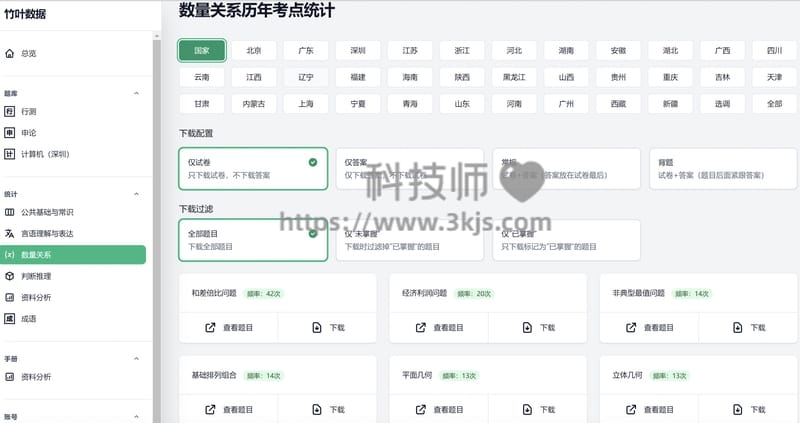Click the 立体几何 card title
Viewport: 800px width, 423px height.
click(x=628, y=375)
